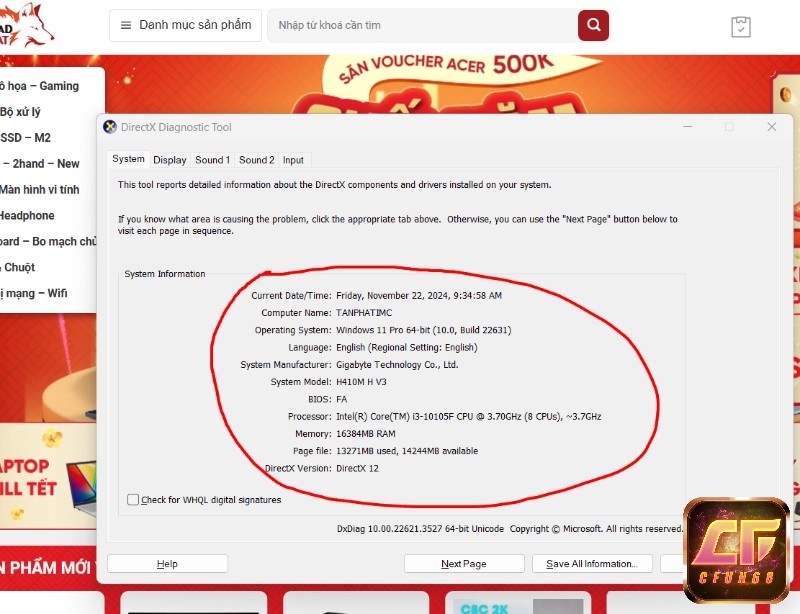Select the Input tab
Image resolution: width=800 pixels, height=614 pixels.
click(x=293, y=160)
